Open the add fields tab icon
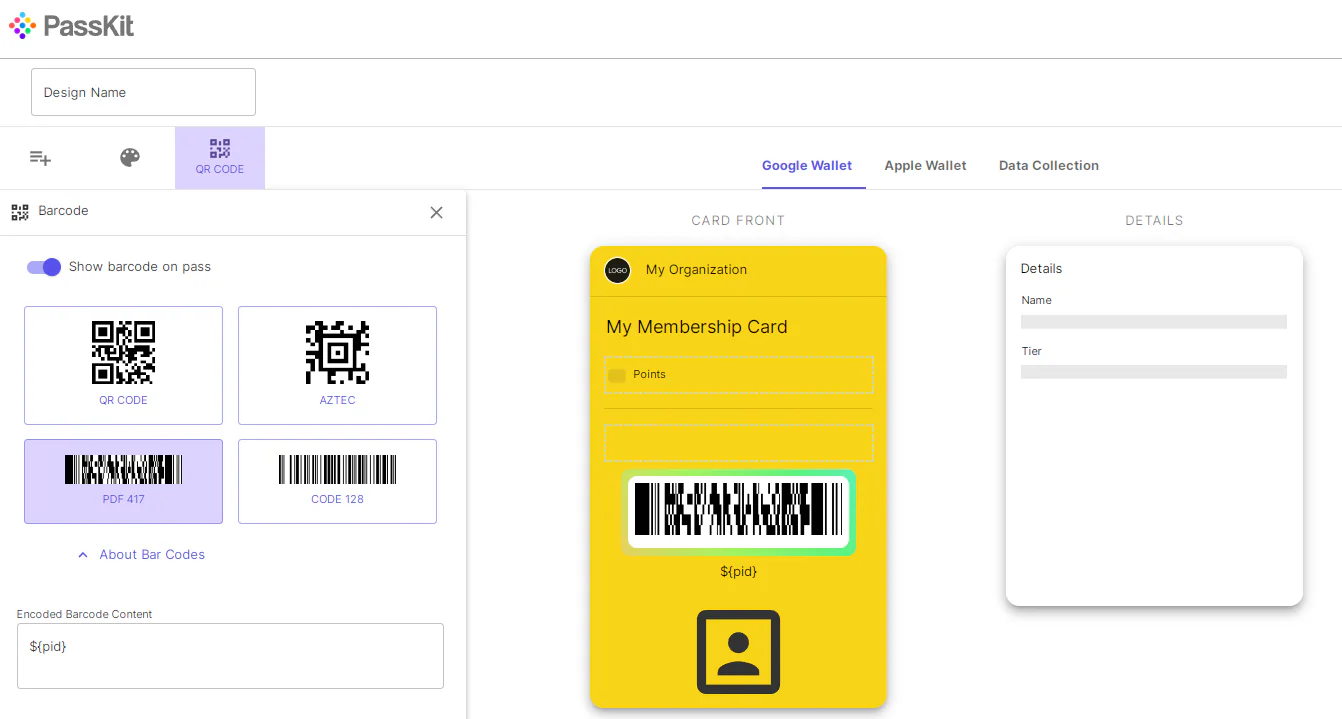Viewport: 1342px width, 719px height. (40, 157)
